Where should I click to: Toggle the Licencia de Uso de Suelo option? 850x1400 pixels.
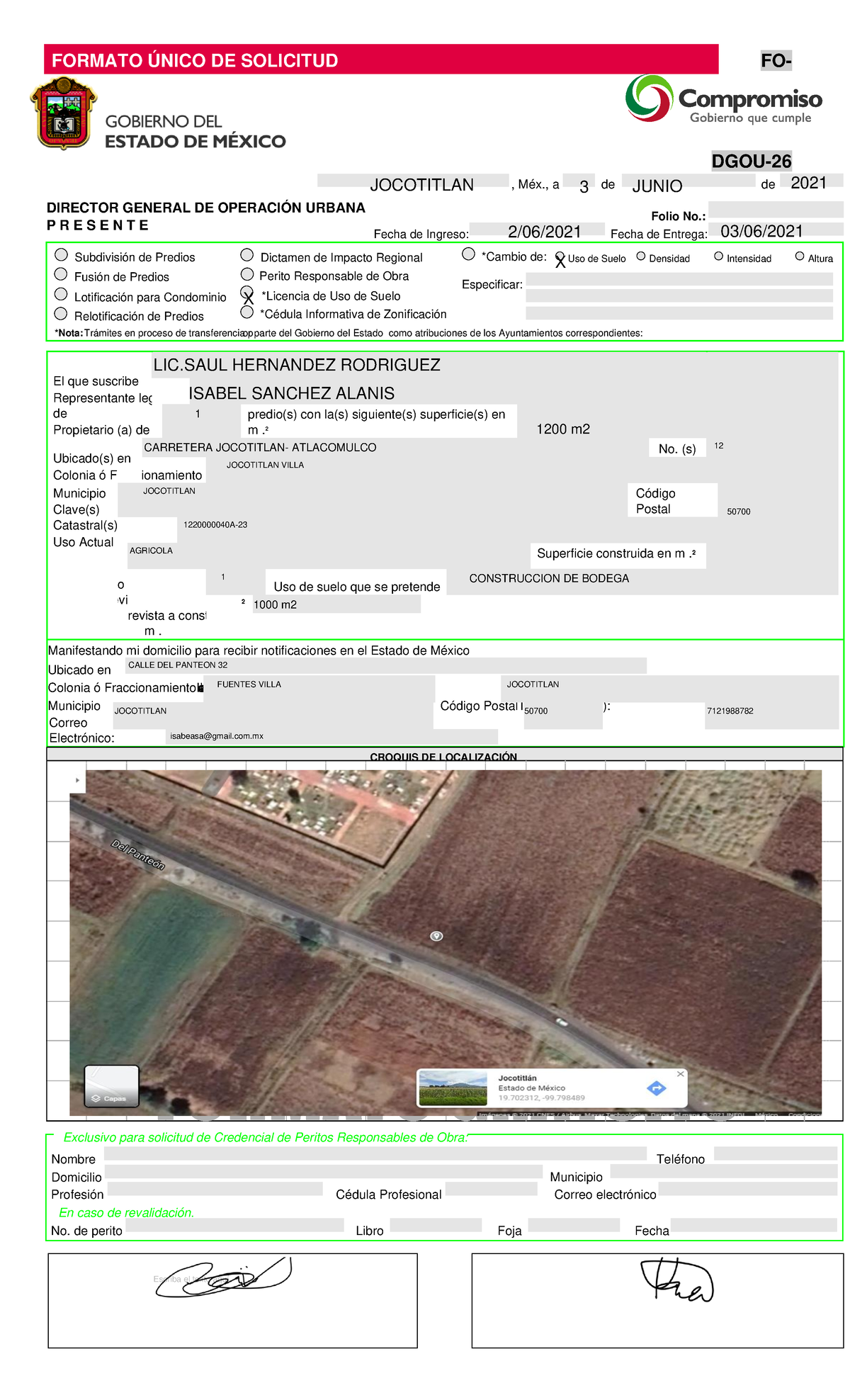[x=247, y=293]
